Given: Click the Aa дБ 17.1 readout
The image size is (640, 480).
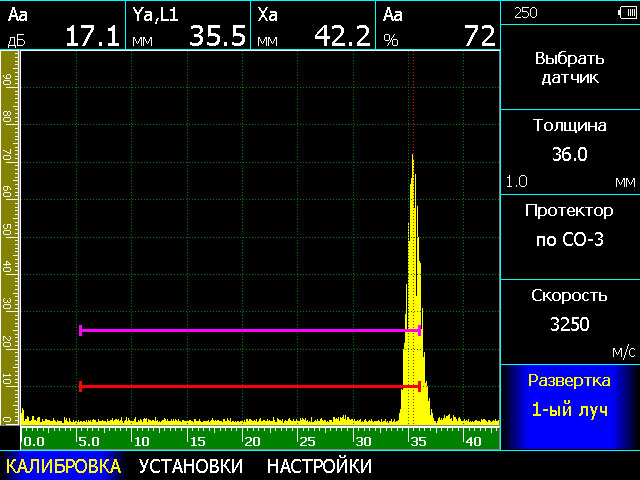Looking at the screenshot, I should coord(63,26).
